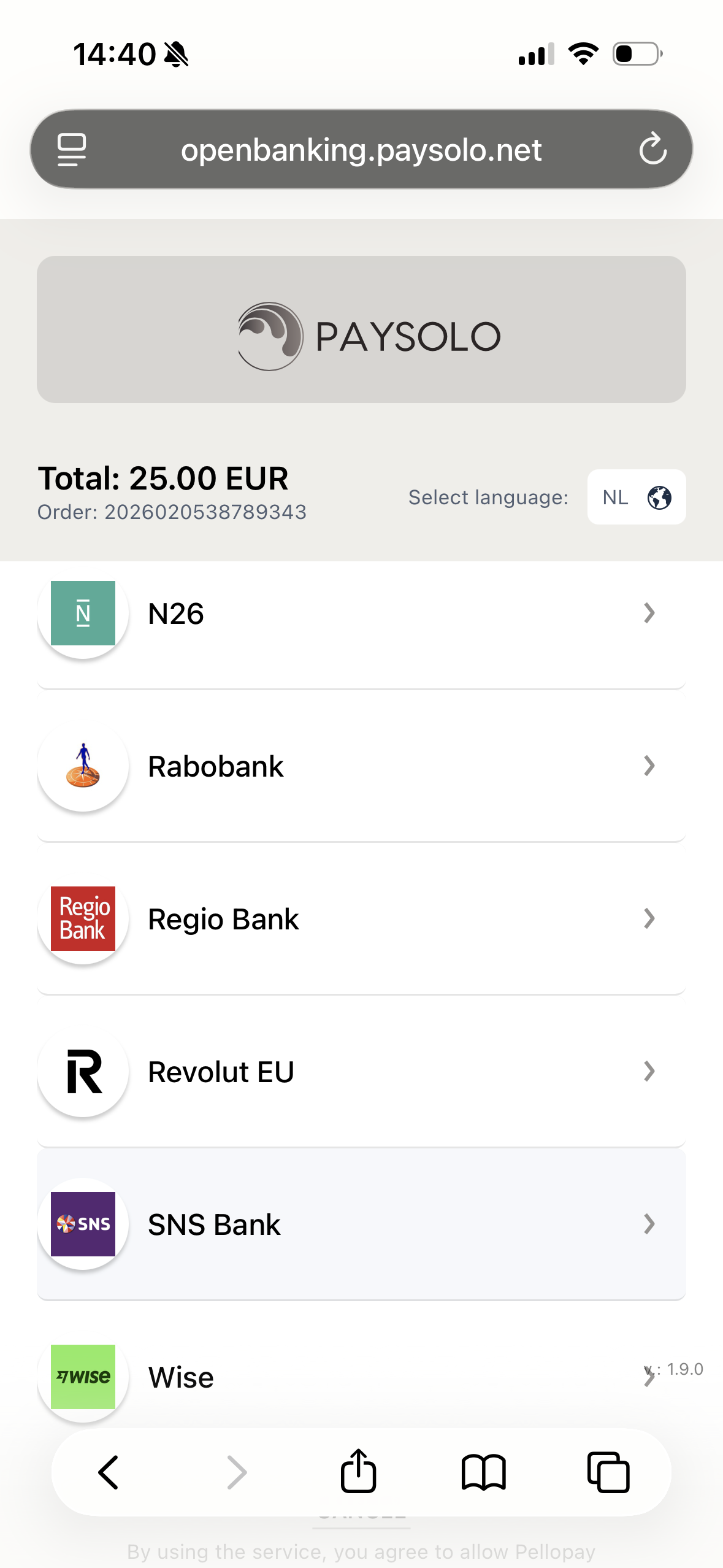Expand the N26 row chevron

click(x=649, y=613)
